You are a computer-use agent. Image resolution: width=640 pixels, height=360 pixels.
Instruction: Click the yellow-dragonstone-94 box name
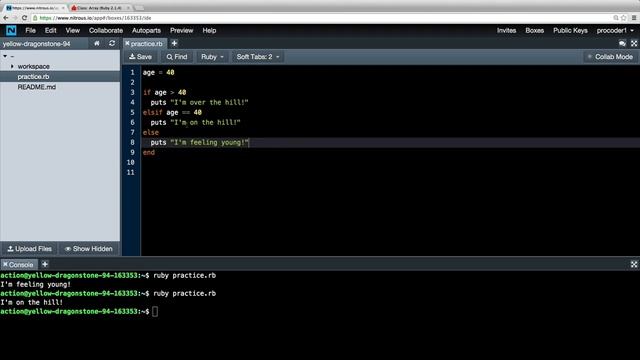37,44
